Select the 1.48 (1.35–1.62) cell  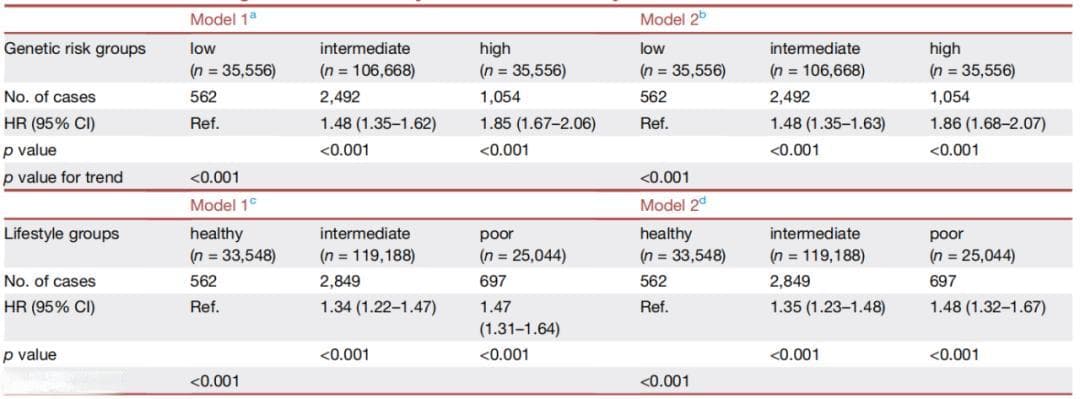tap(377, 125)
